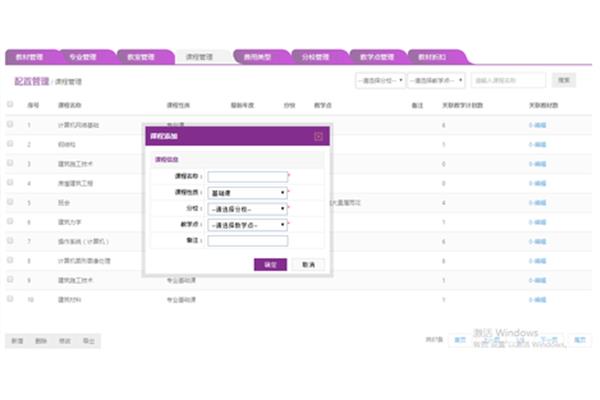The width and height of the screenshot is (600, 400).
Task: Check the box for row 7 操作系统
Action: pyautogui.click(x=10, y=241)
